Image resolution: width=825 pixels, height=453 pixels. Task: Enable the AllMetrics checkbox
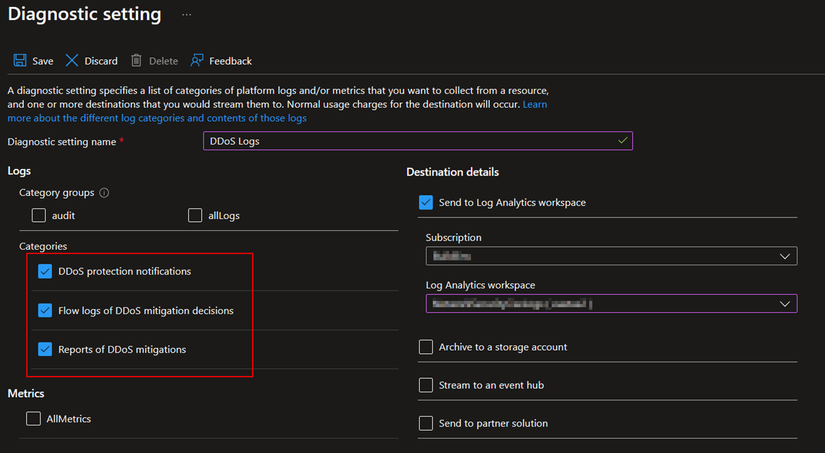pyautogui.click(x=33, y=419)
